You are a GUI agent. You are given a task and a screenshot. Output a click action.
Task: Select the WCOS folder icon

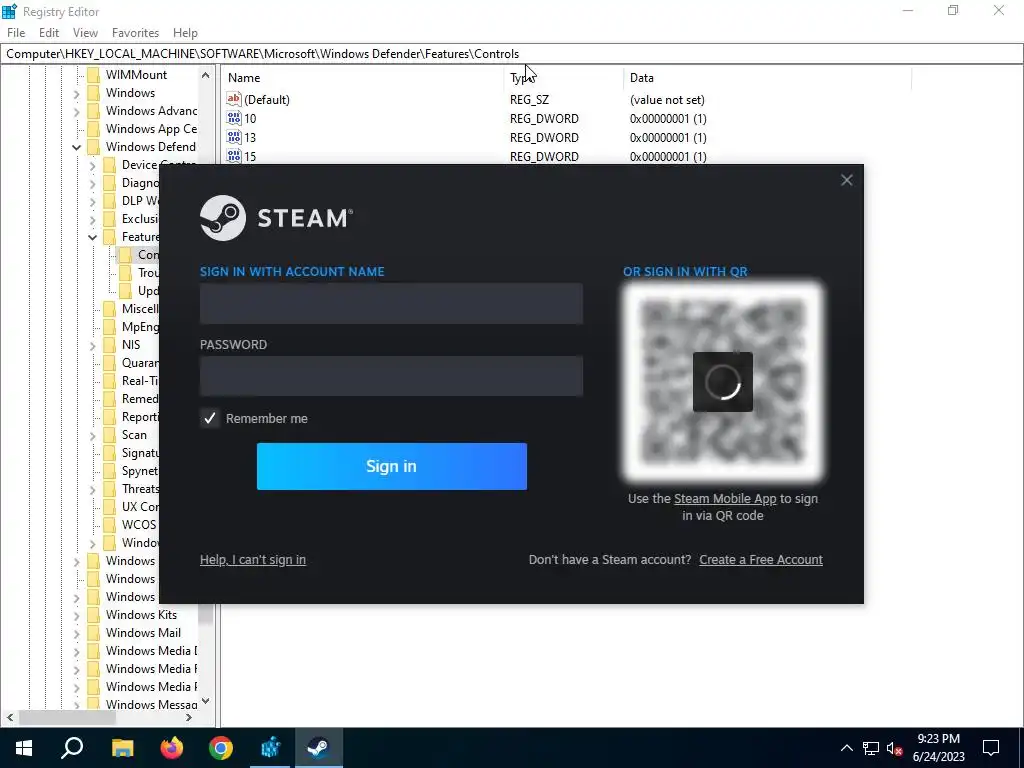110,524
